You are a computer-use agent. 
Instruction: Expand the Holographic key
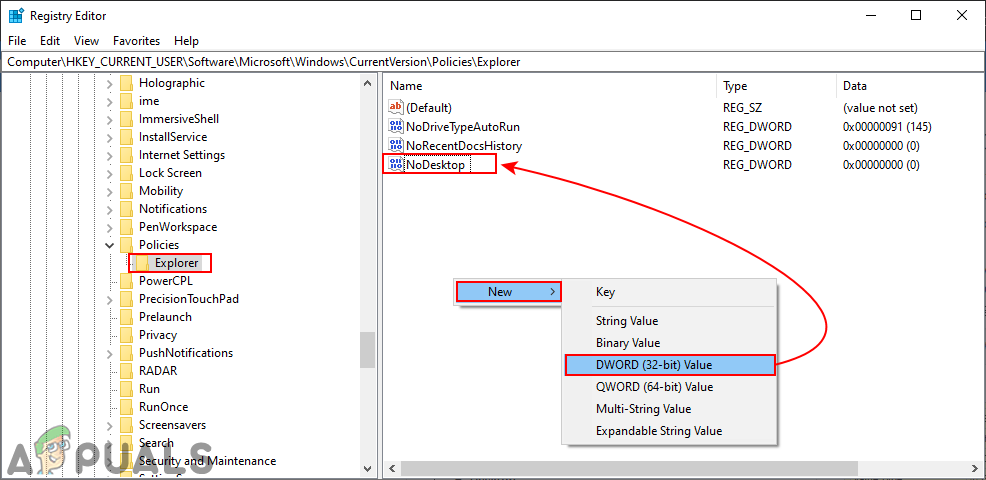[x=109, y=83]
